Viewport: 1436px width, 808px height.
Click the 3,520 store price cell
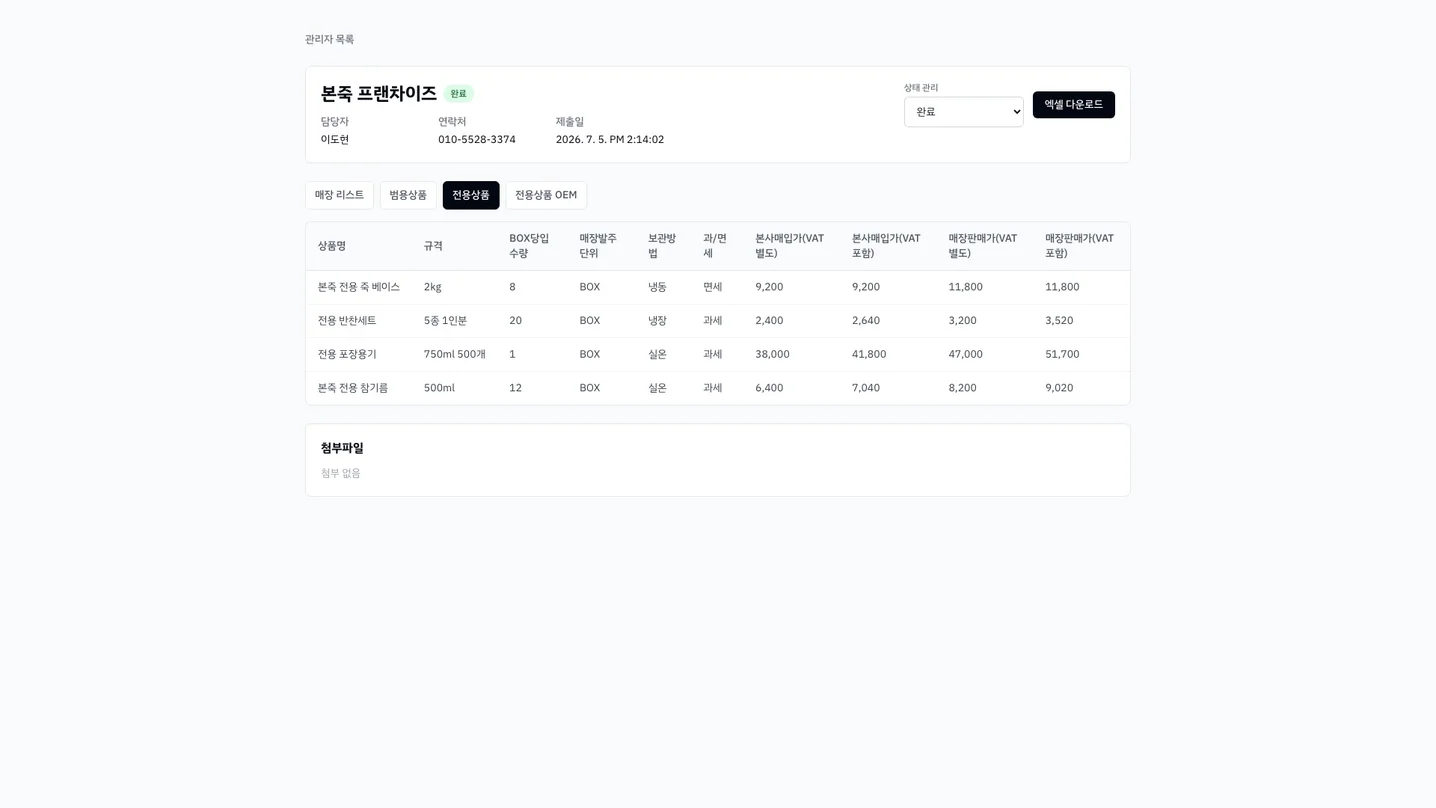tap(1059, 321)
